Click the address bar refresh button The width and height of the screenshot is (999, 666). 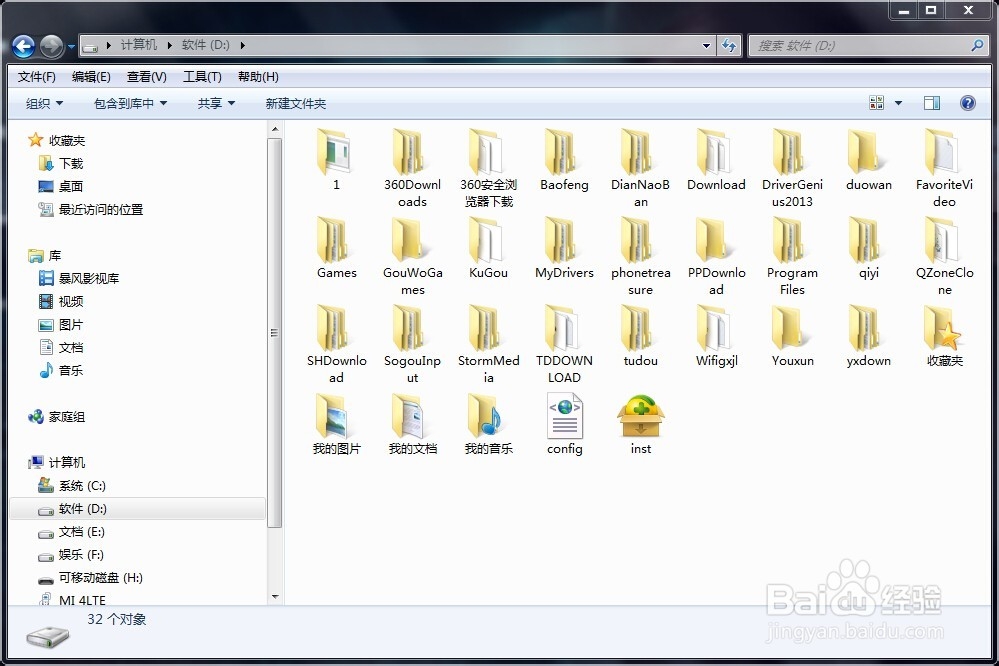click(x=729, y=45)
